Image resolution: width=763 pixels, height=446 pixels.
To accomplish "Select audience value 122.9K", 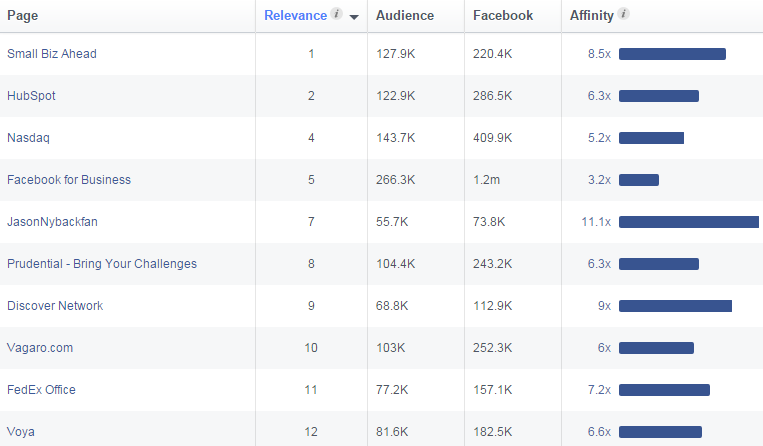I will (396, 96).
